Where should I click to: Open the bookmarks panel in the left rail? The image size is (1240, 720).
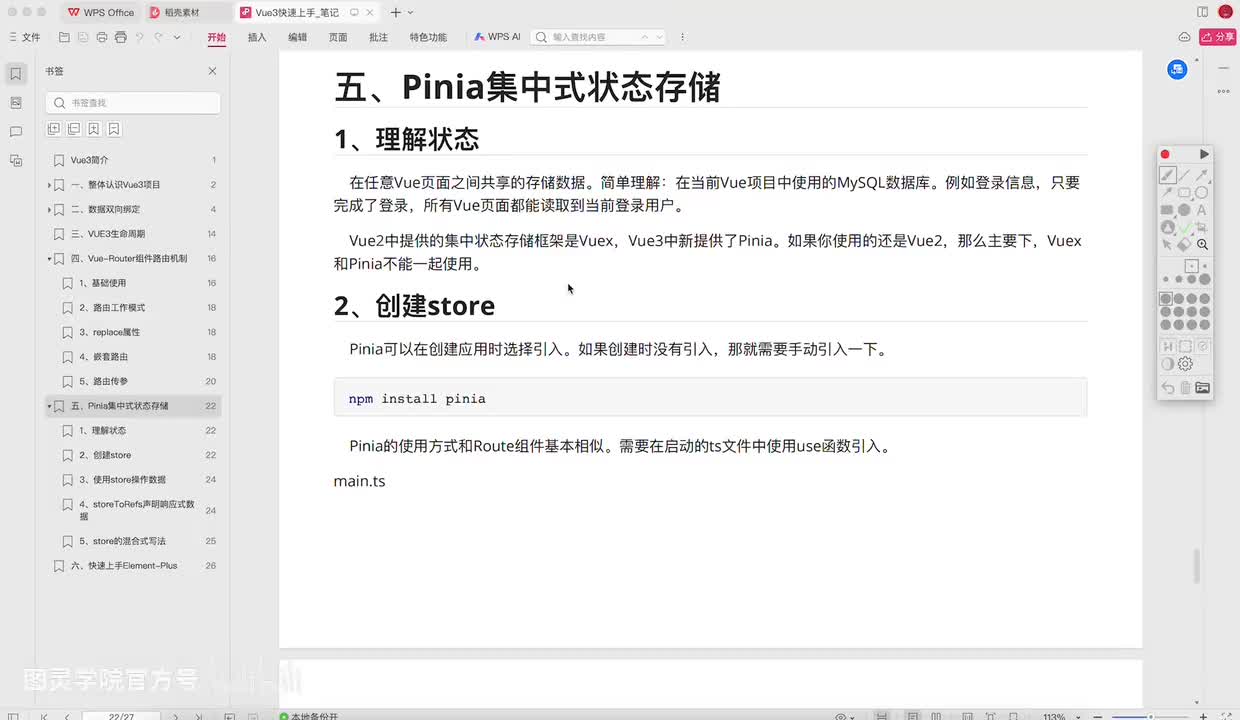(15, 74)
